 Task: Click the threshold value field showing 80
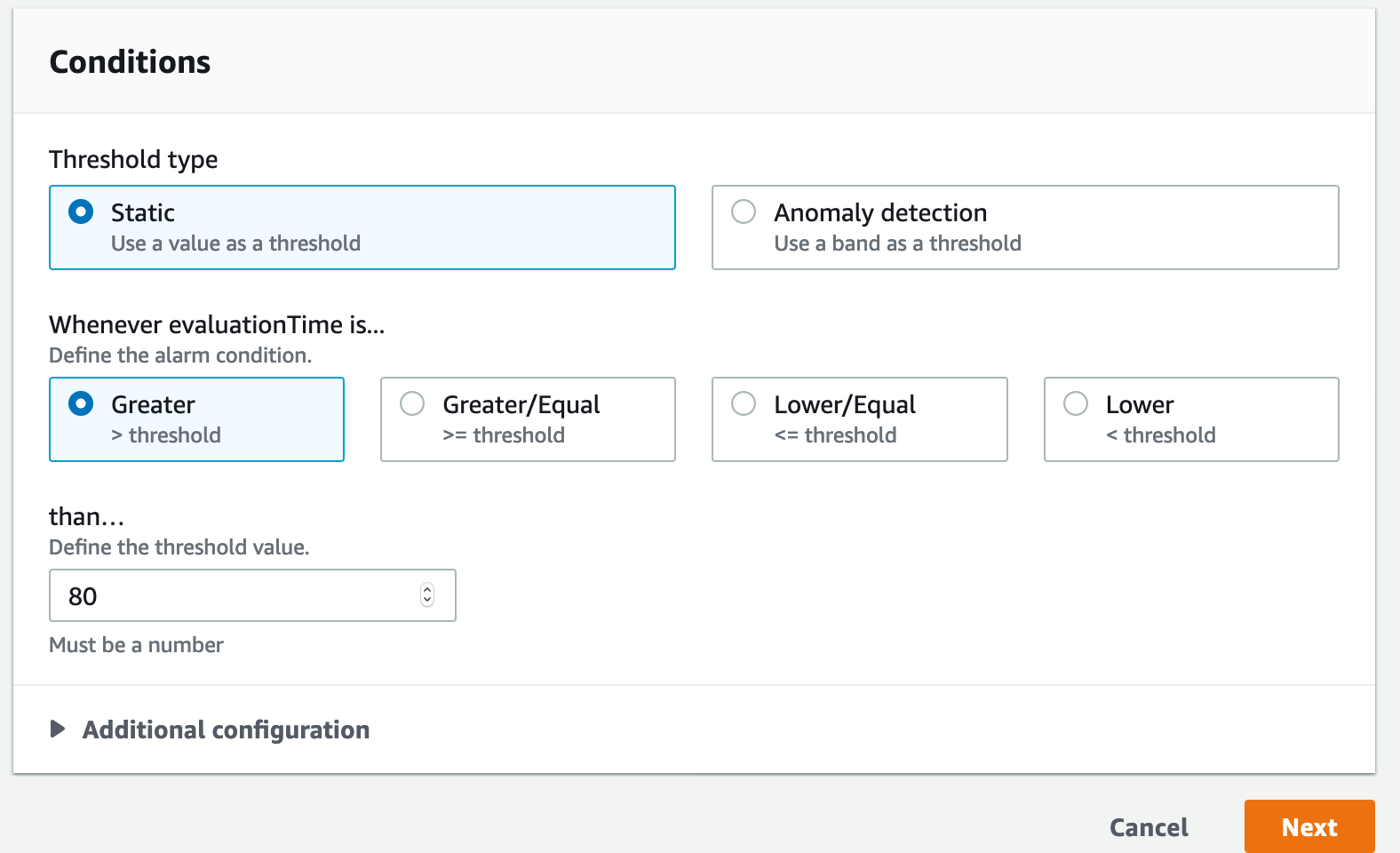[252, 595]
